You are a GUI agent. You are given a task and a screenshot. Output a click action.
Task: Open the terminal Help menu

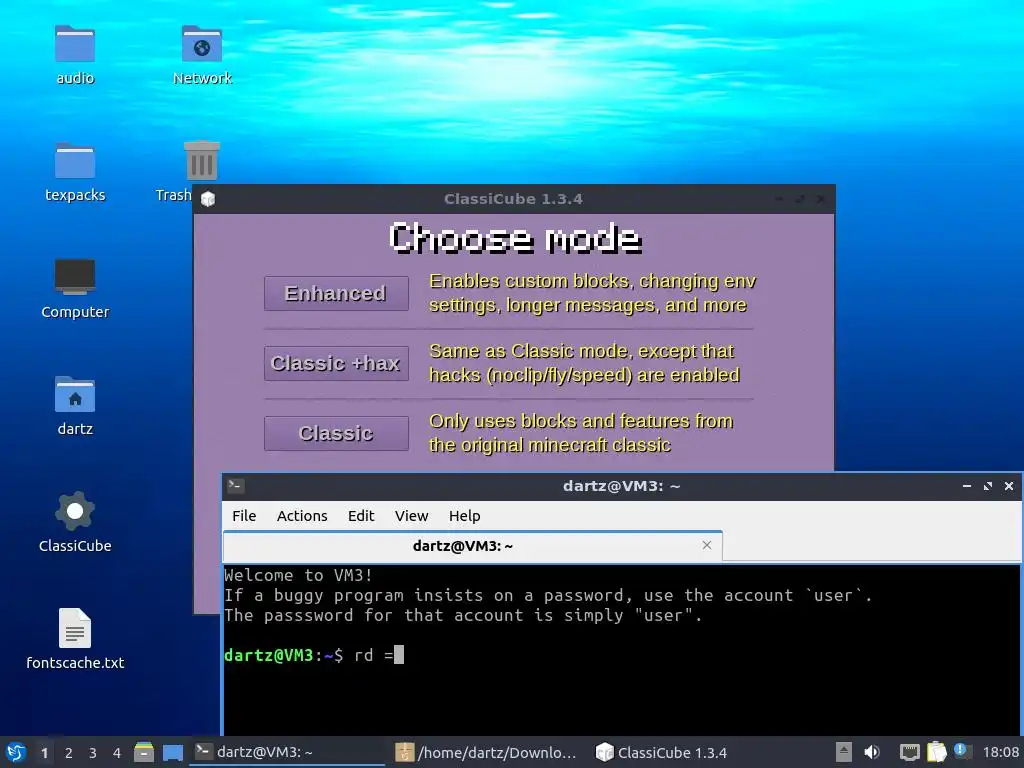[464, 516]
